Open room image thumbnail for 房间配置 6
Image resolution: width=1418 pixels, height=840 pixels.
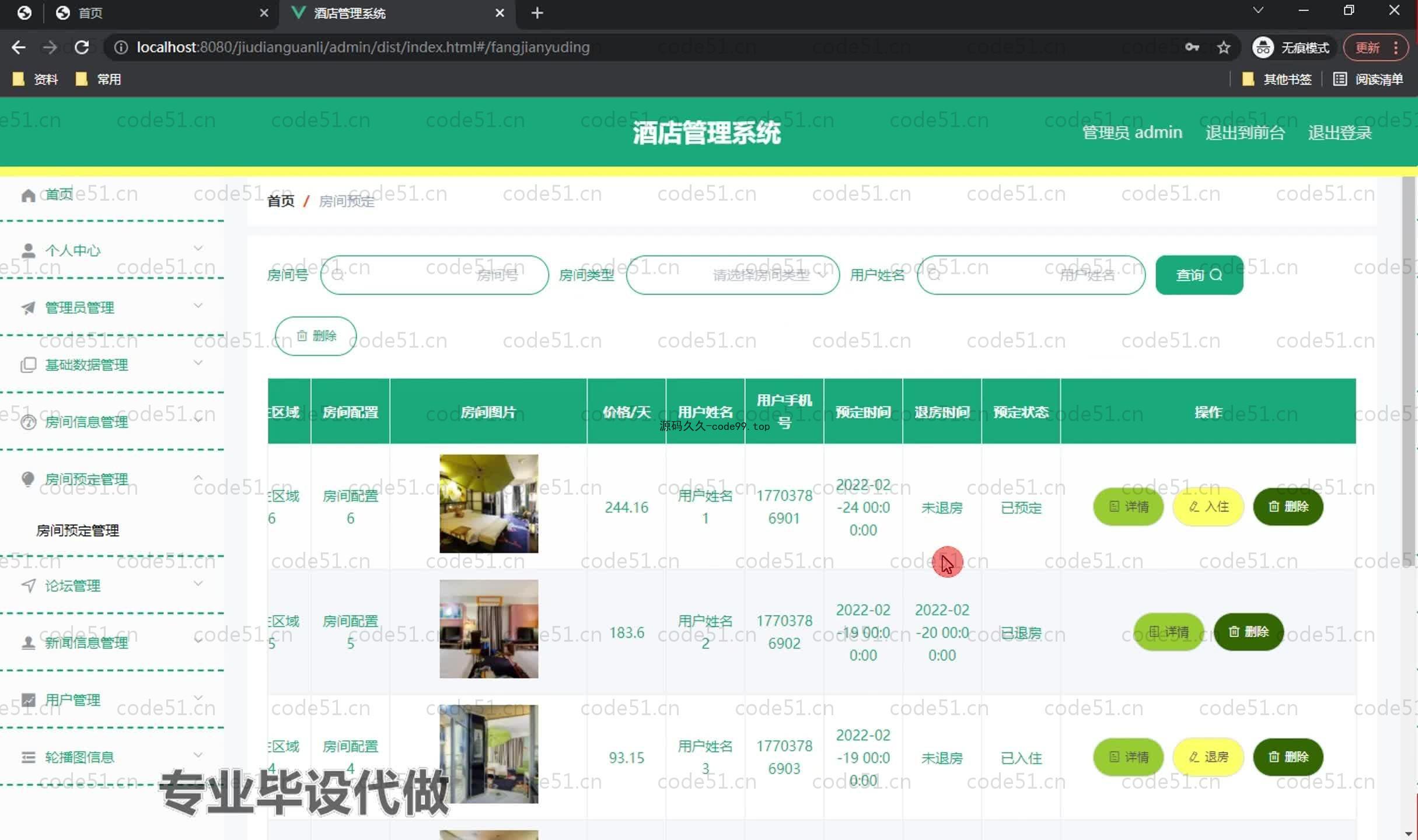(488, 504)
